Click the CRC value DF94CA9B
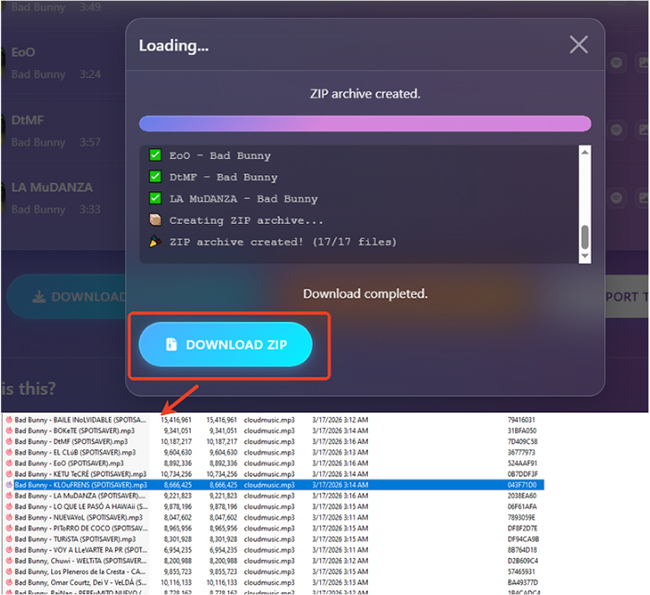The image size is (650, 595). 523,539
